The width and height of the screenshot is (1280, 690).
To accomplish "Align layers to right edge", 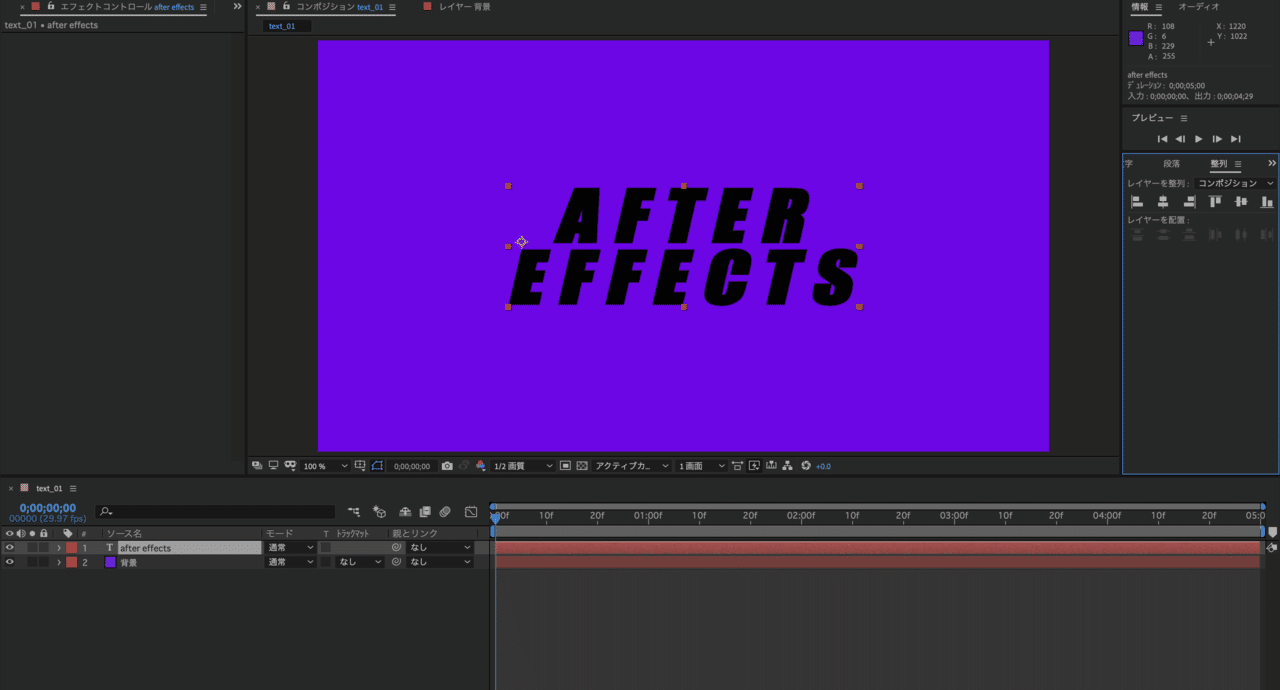I will 1189,202.
